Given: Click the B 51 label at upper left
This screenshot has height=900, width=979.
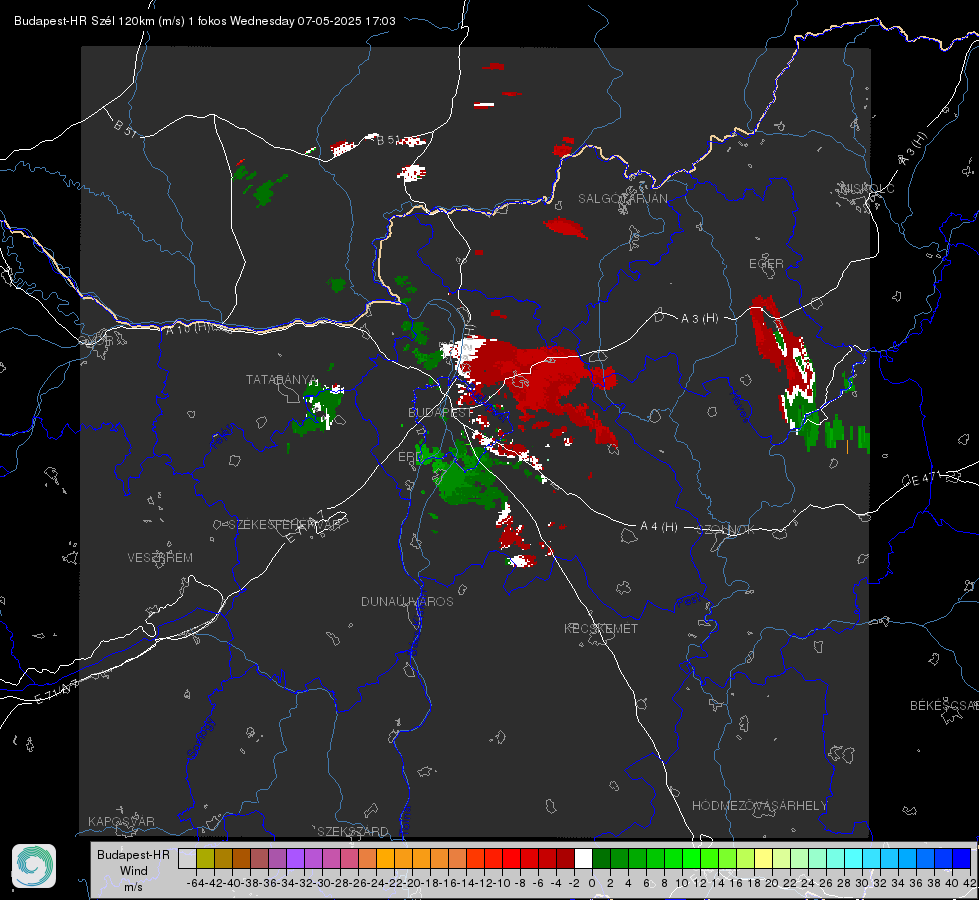Looking at the screenshot, I should coord(125,128).
